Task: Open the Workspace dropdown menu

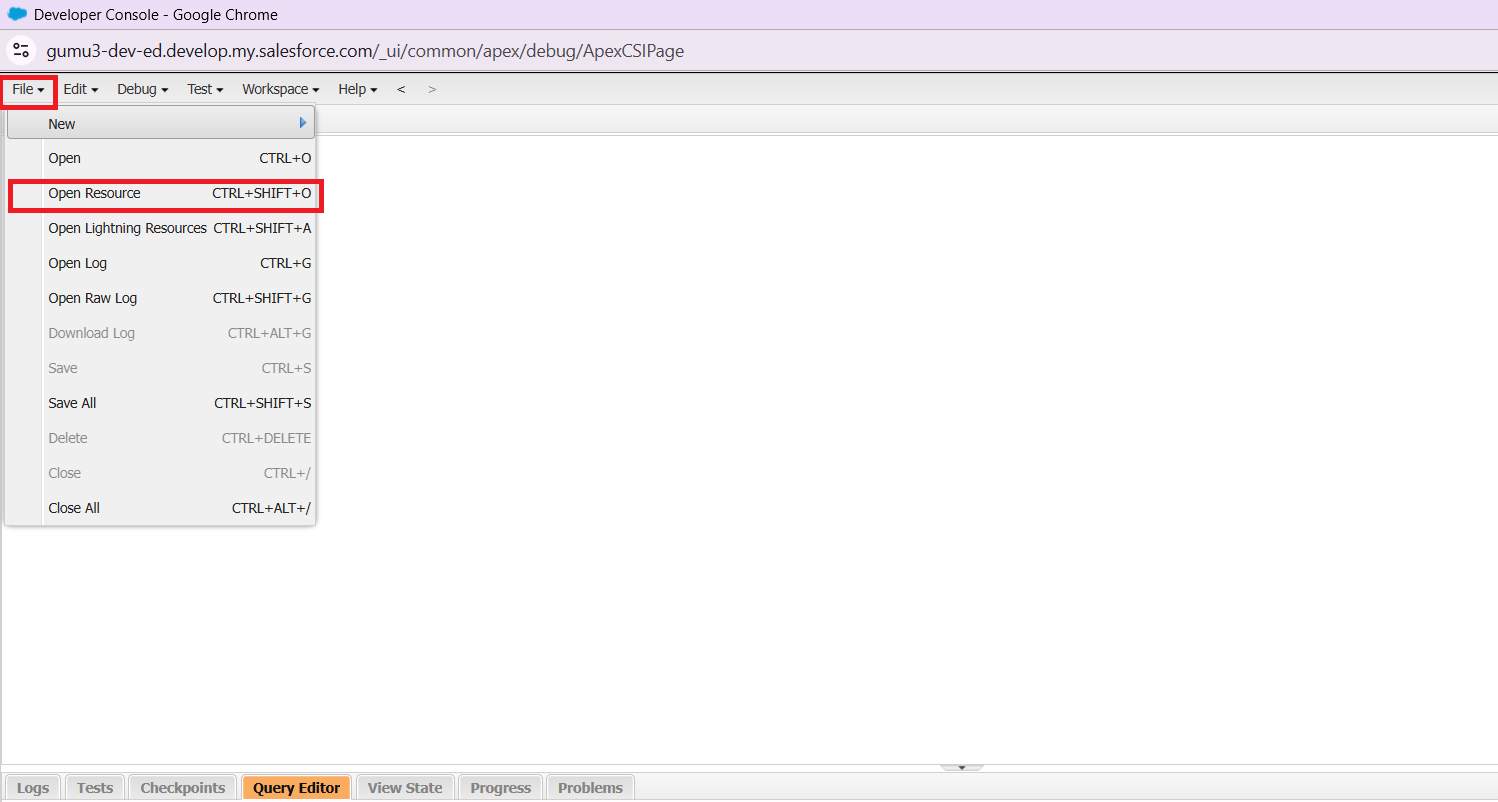Action: (280, 89)
